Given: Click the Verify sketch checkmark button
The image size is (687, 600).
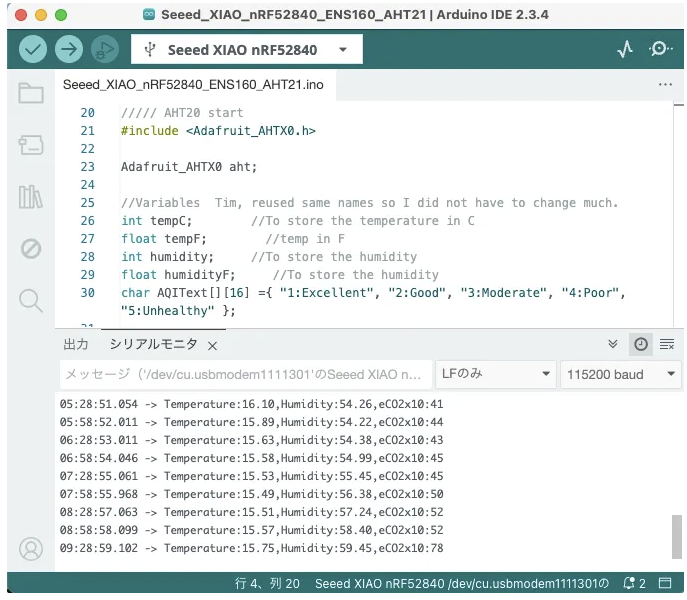Looking at the screenshot, I should (x=33, y=49).
